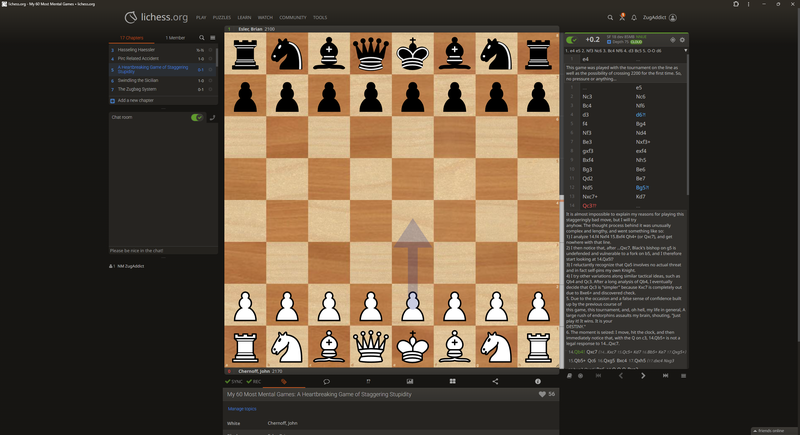The width and height of the screenshot is (800, 435).
Task: Open the PLAY menu
Action: tap(201, 17)
